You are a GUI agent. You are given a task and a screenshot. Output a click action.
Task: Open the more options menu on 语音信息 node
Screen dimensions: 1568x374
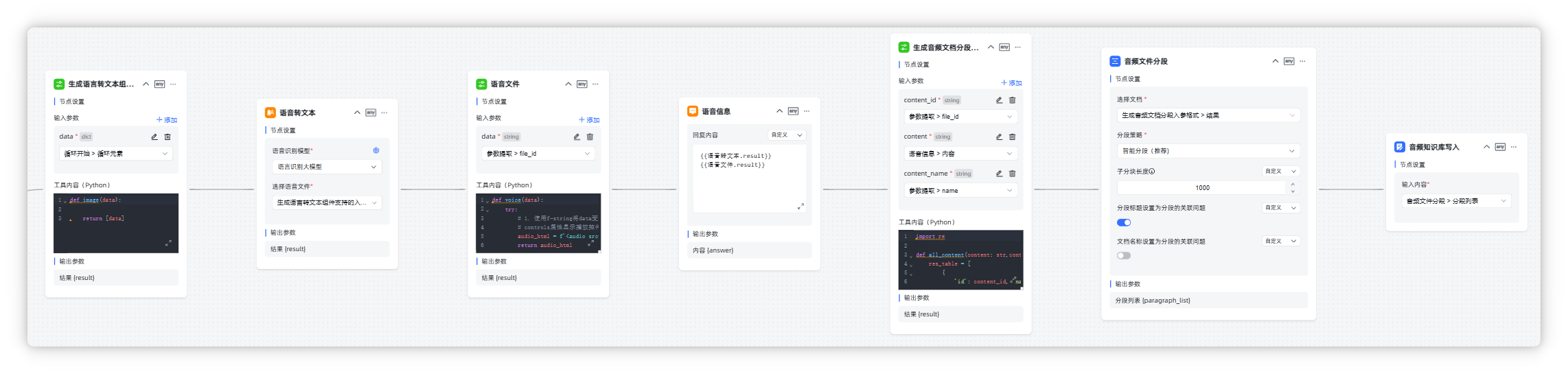tap(807, 111)
